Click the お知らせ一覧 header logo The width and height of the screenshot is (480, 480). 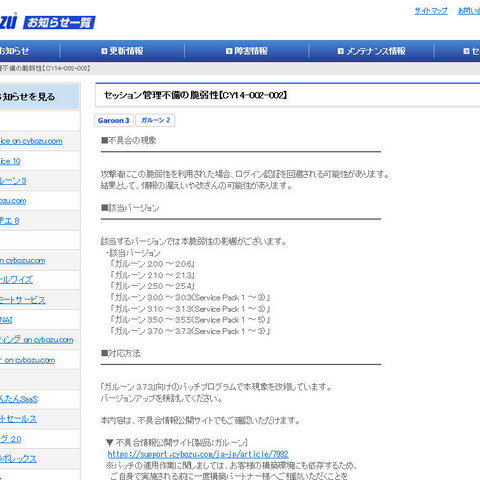(59, 22)
